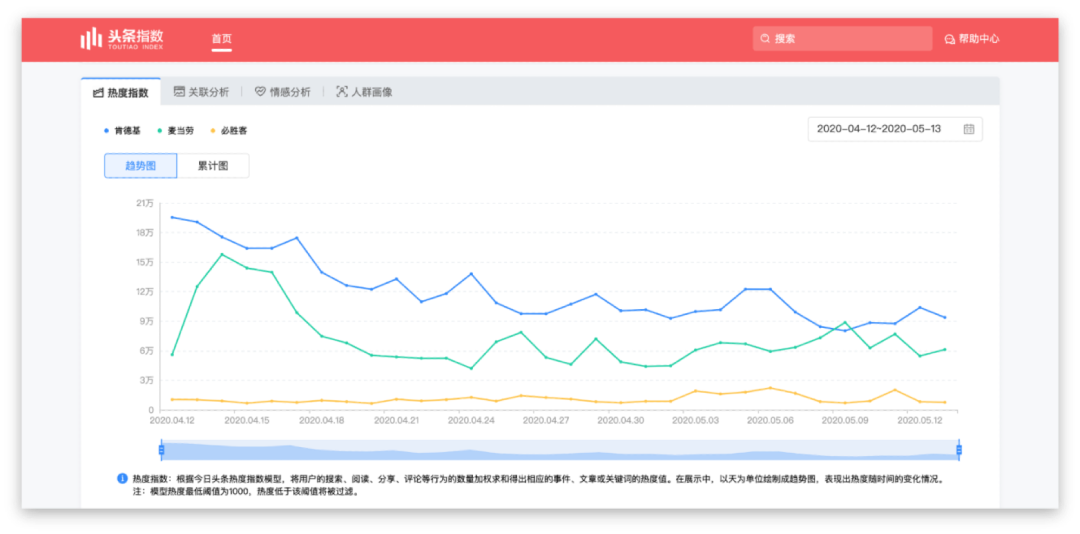This screenshot has height=534, width=1080.
Task: Click the right handle of range slider
Action: click(x=959, y=450)
